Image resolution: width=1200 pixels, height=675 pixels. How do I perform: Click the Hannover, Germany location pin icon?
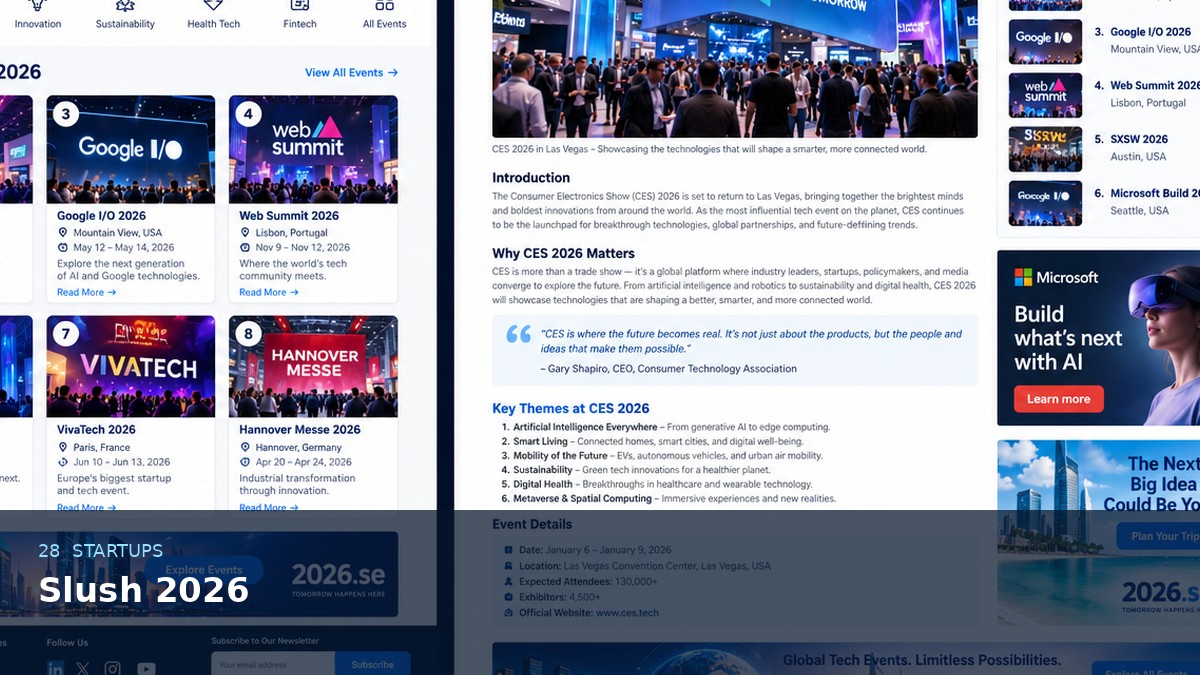(x=245, y=447)
